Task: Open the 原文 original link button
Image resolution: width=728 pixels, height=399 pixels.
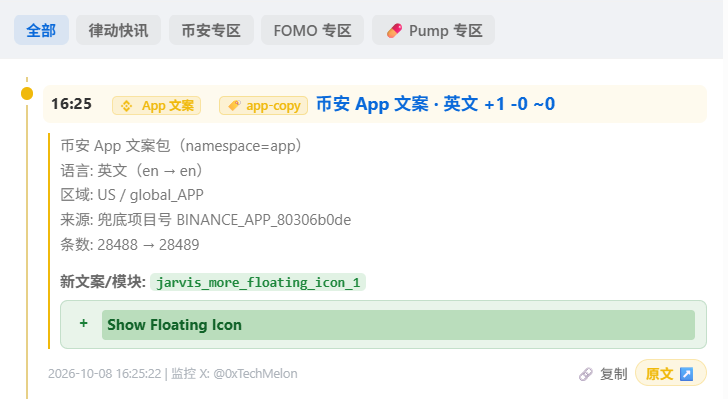Action: 671,373
